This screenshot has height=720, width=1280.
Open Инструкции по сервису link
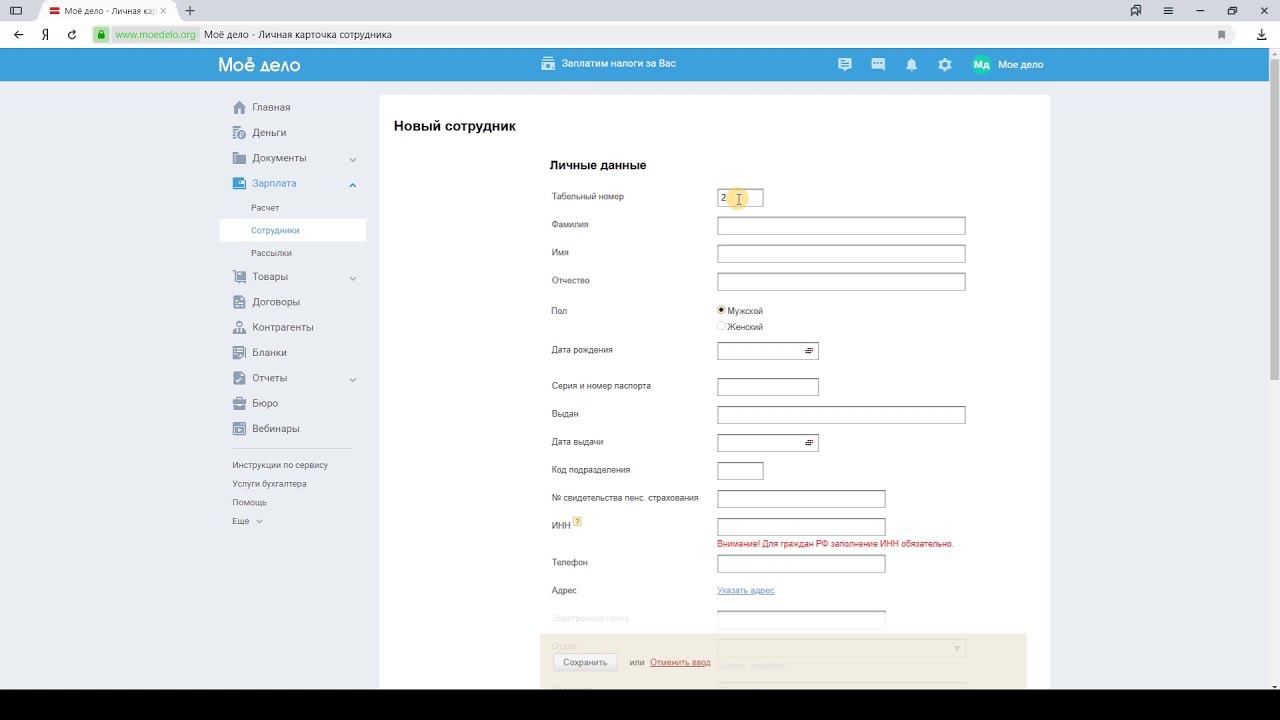(280, 465)
